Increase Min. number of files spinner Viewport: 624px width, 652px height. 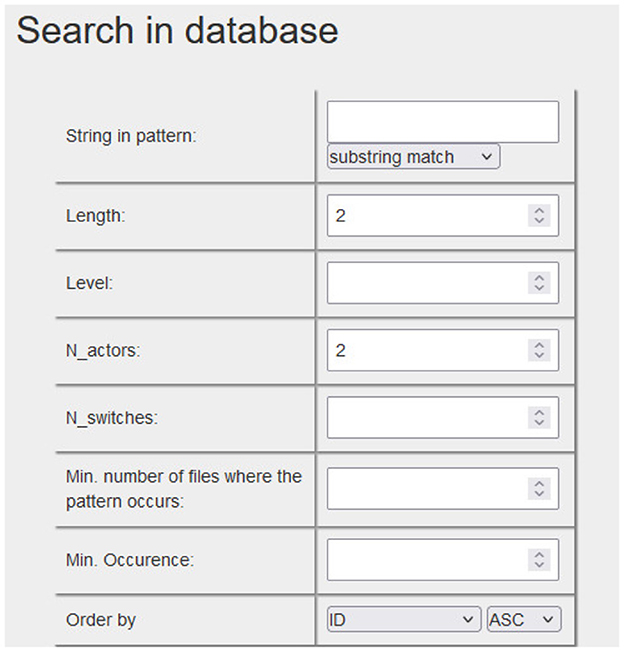coord(539,484)
